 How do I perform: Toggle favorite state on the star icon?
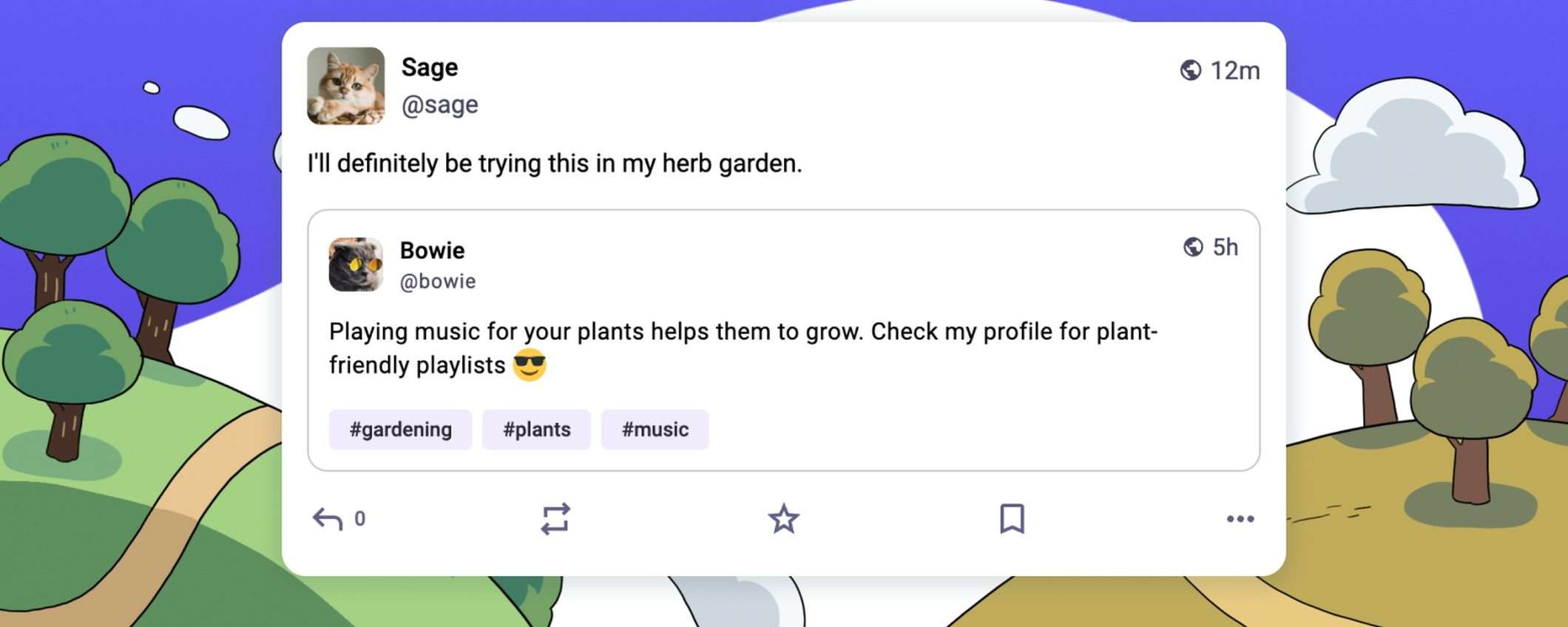point(785,520)
